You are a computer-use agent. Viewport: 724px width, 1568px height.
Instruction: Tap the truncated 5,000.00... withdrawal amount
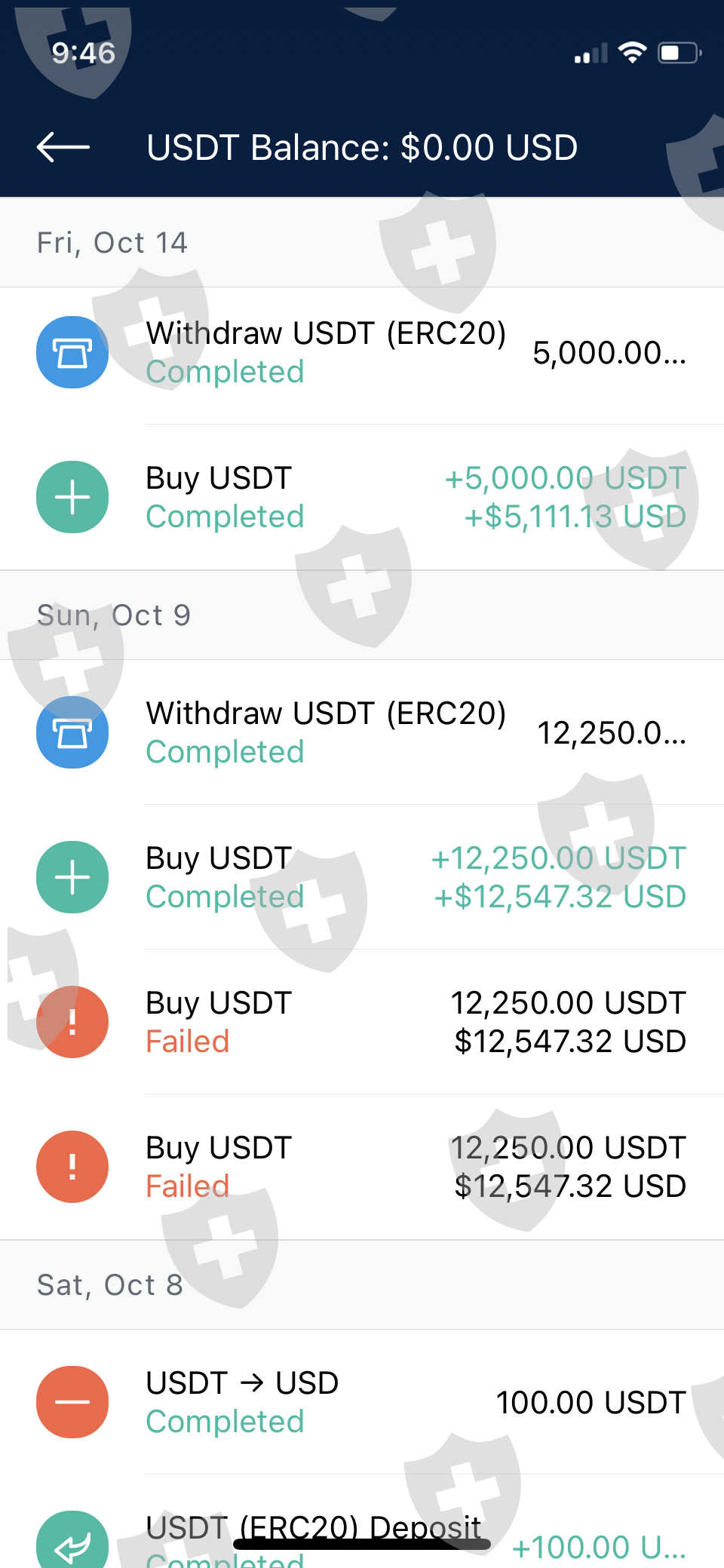coord(609,353)
